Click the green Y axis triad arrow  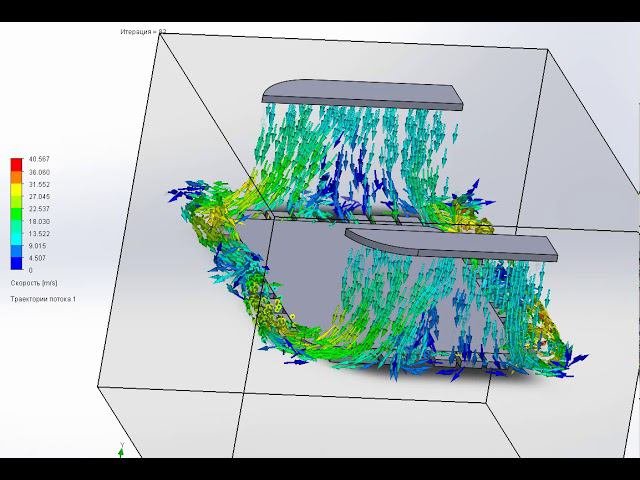click(121, 451)
